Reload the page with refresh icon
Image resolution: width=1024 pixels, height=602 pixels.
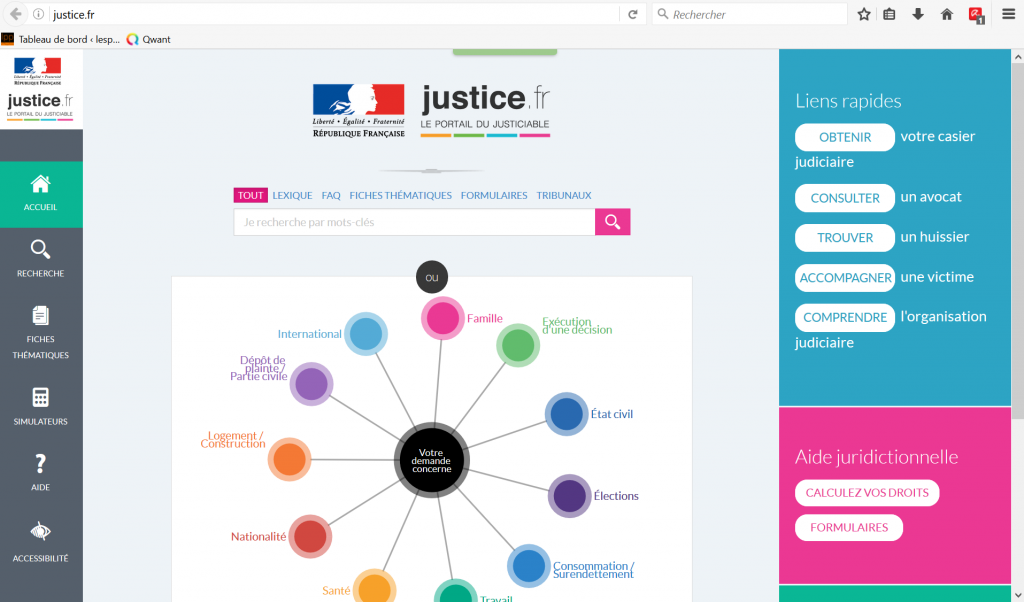click(x=632, y=14)
